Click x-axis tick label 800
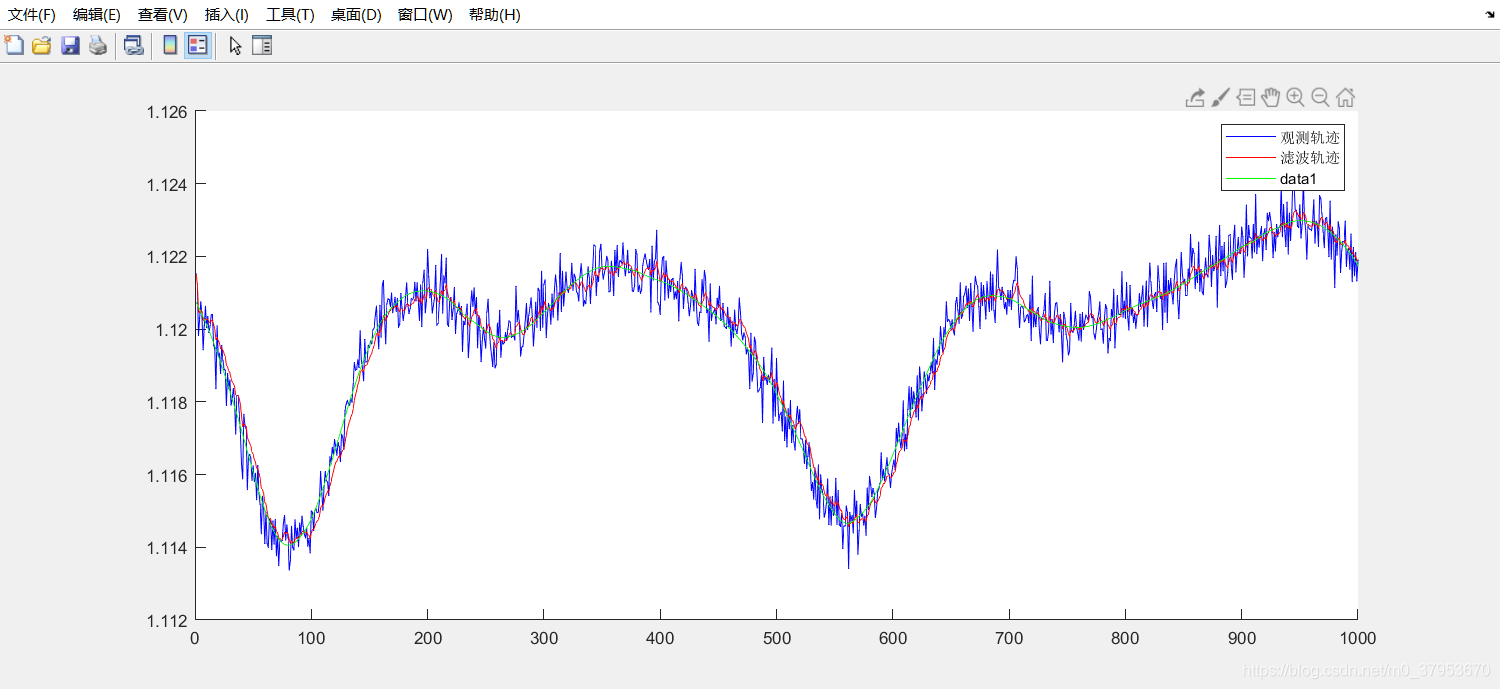 (x=1125, y=638)
